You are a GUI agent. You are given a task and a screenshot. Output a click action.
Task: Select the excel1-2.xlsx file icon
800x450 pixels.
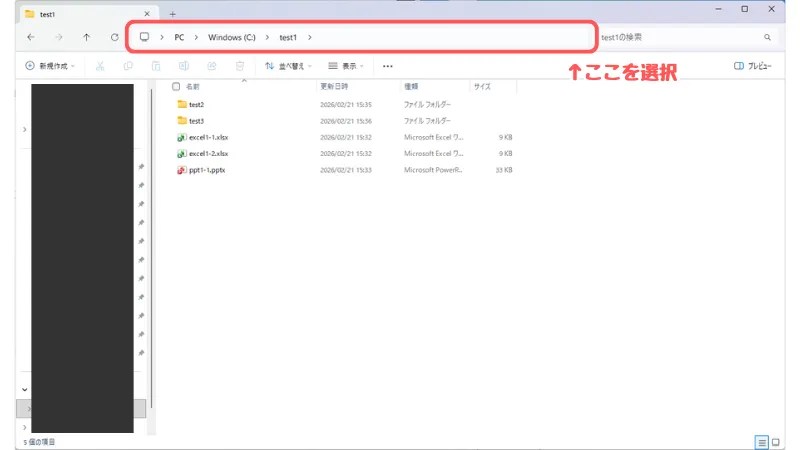(182, 154)
